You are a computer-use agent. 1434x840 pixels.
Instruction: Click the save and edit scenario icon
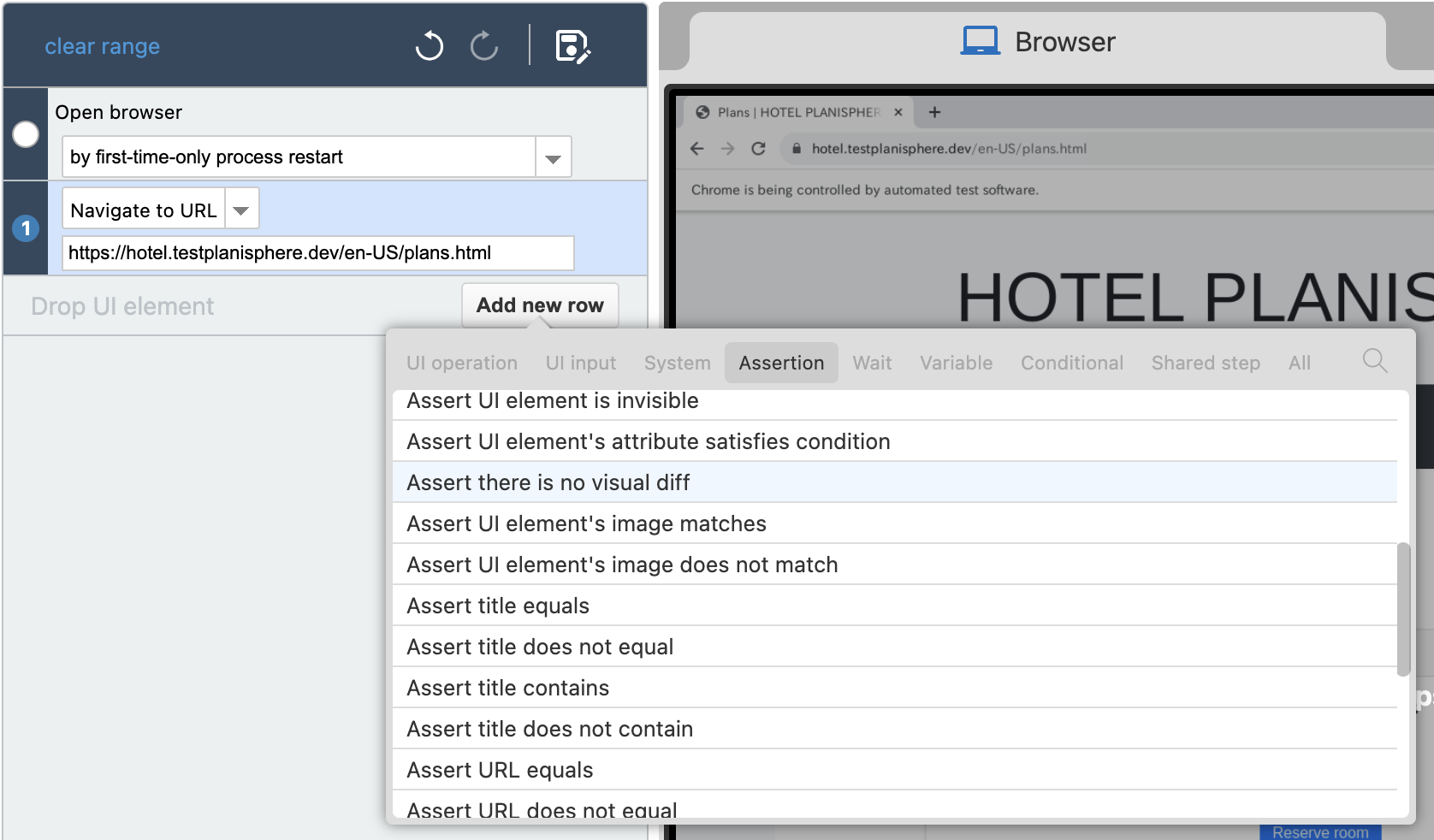tap(572, 46)
